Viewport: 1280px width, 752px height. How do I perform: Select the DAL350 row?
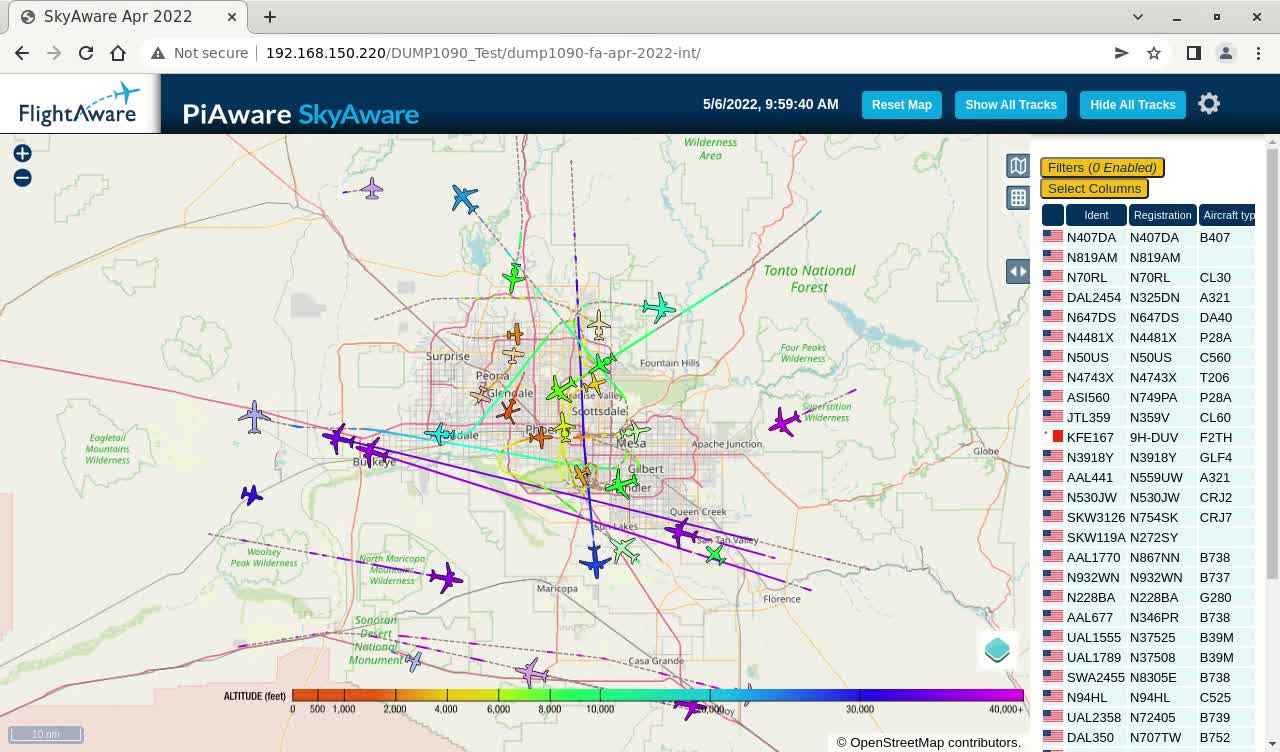tap(1148, 737)
